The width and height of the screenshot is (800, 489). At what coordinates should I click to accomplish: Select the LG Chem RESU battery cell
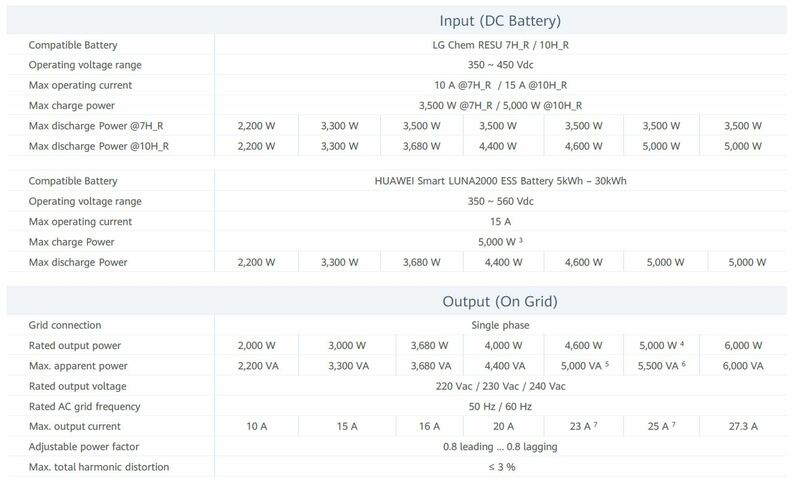[500, 45]
